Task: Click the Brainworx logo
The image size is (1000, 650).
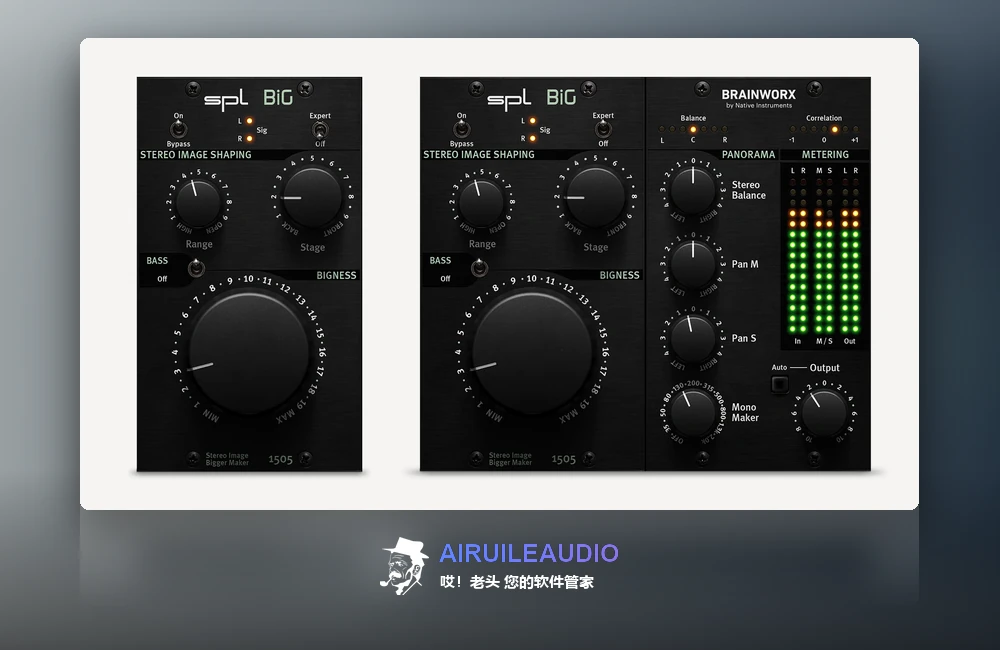Action: (x=758, y=98)
